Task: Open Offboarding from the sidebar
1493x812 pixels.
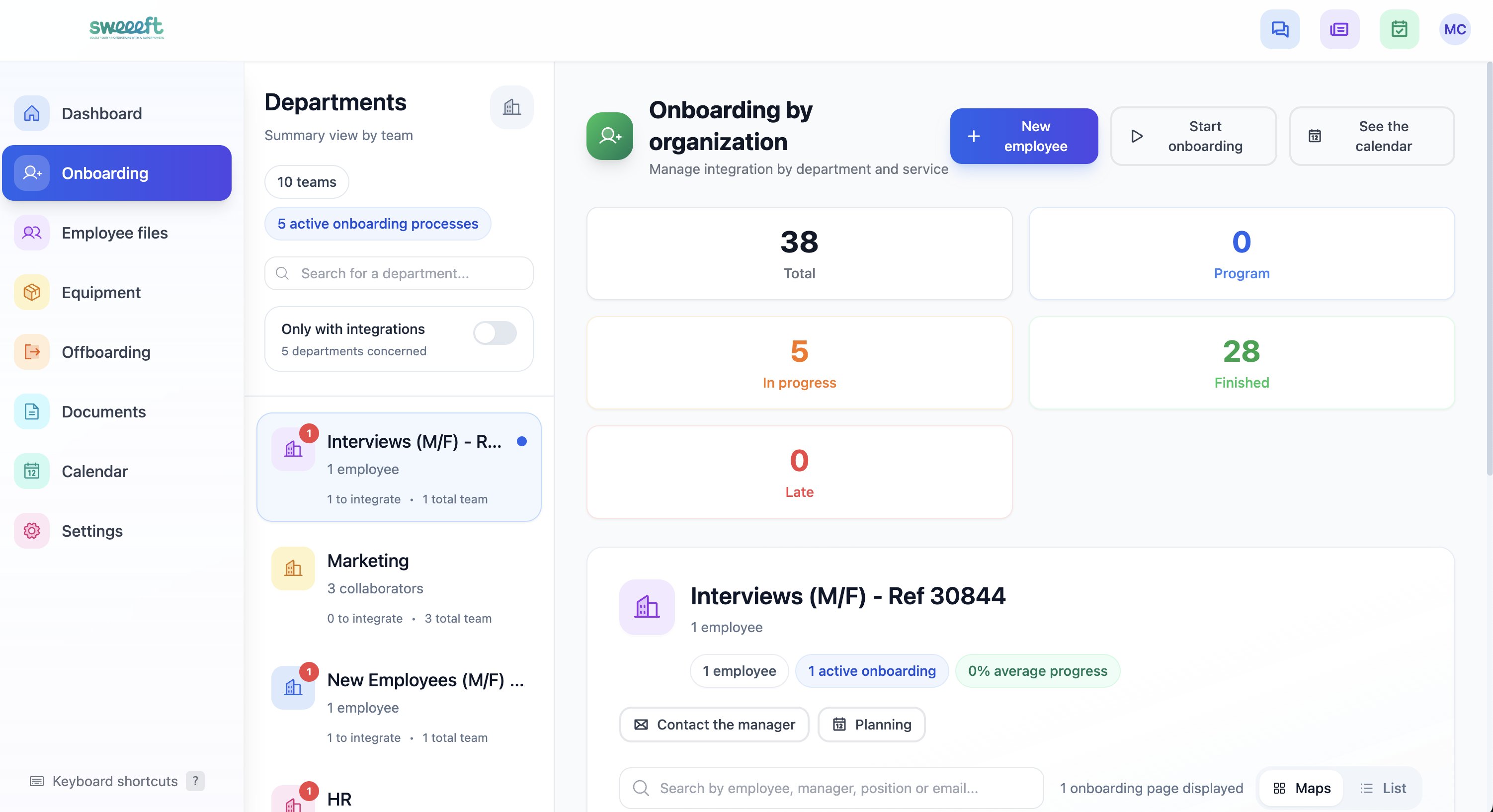Action: 106,352
